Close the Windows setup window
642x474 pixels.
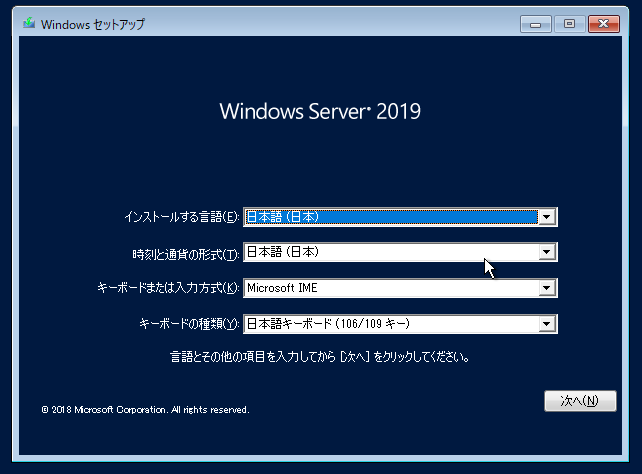(x=604, y=24)
